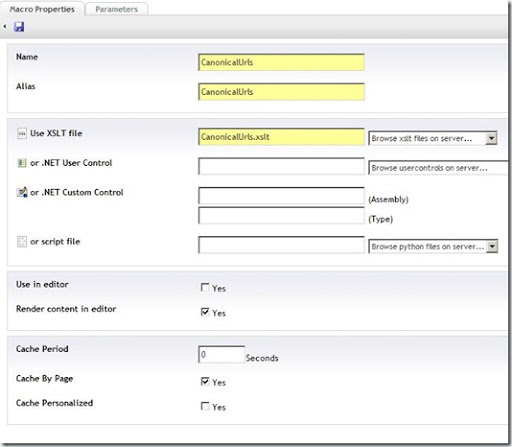Click the XSLT file icon
This screenshot has height=447, width=512.
(22, 134)
